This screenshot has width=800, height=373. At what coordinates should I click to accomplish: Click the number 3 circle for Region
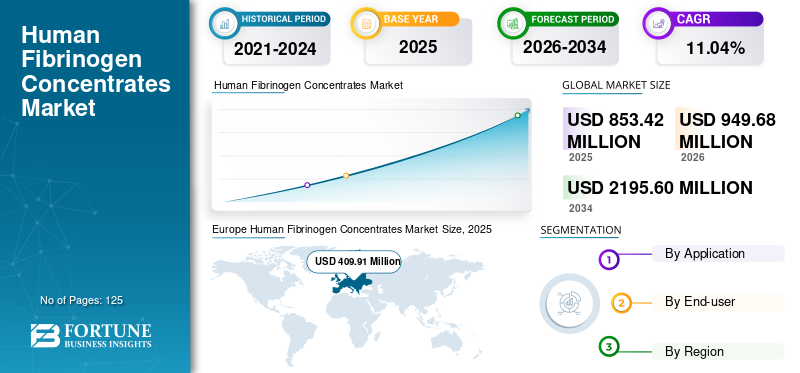(608, 347)
